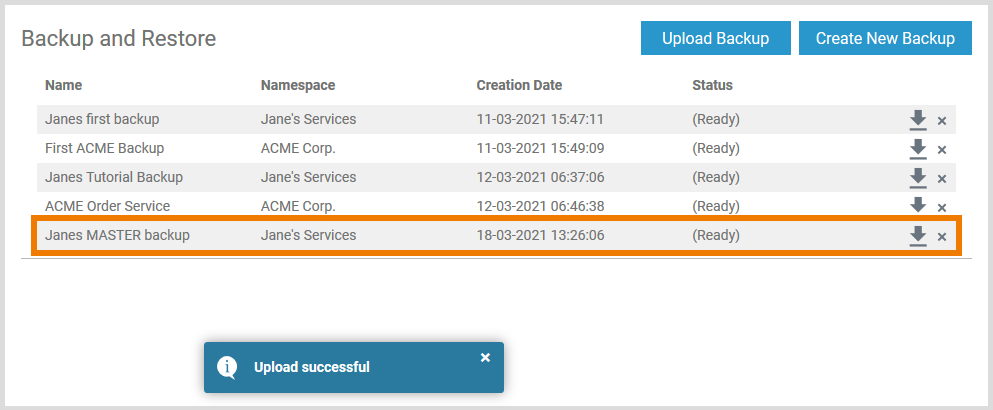Select the ACME Order Service row name

point(107,206)
